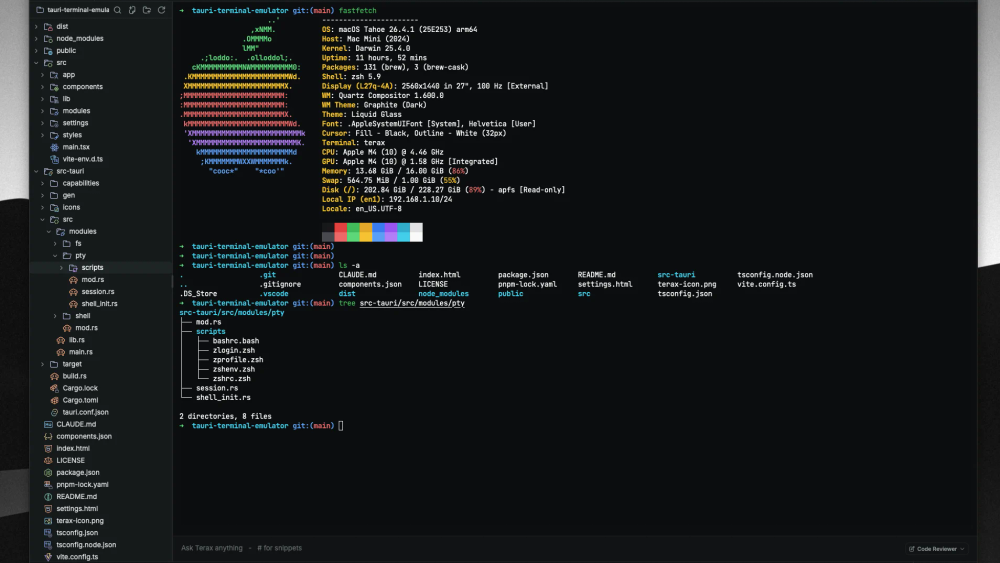Expand the styles folder chevron
This screenshot has width=1000, height=563.
point(43,135)
